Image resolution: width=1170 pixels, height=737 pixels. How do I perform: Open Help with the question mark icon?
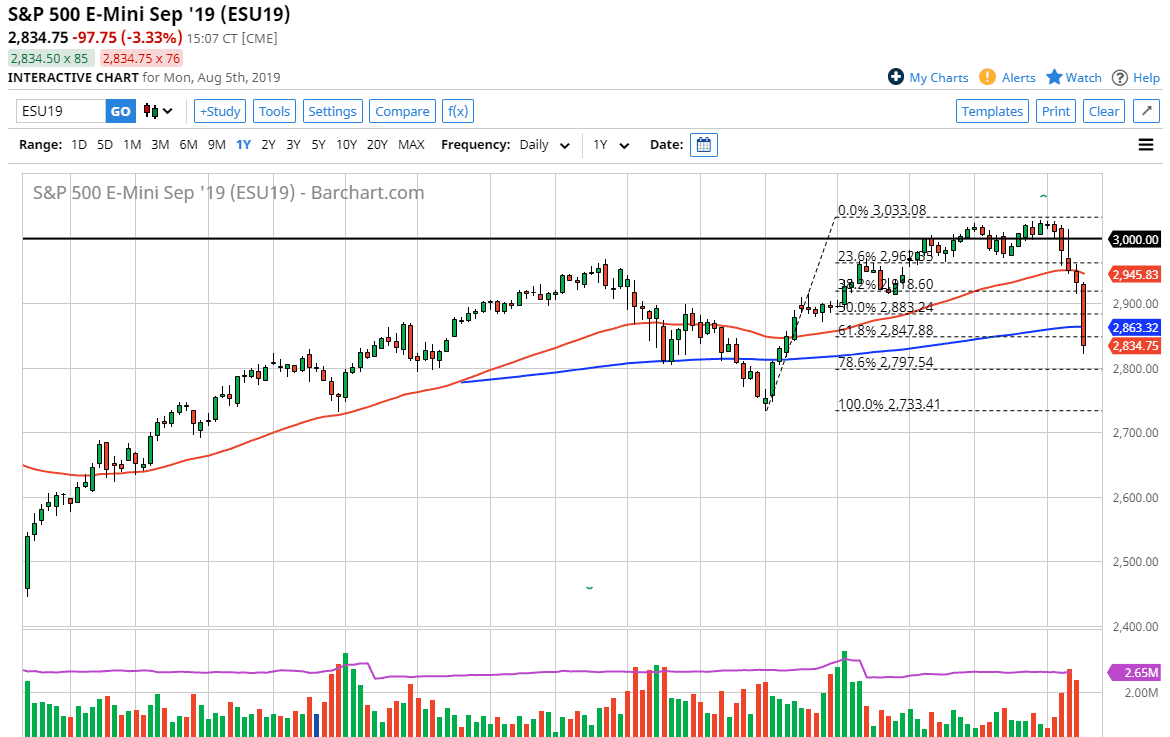point(1119,77)
